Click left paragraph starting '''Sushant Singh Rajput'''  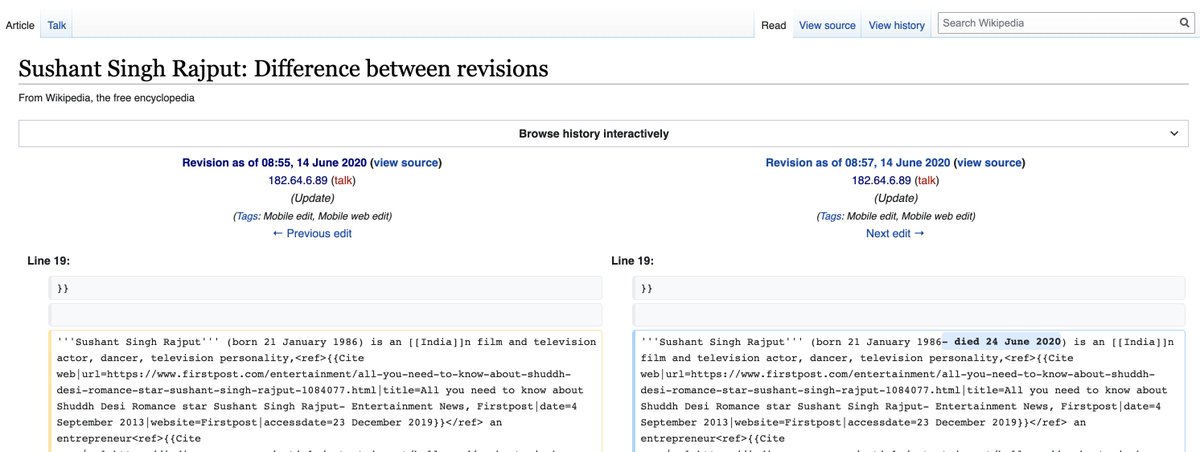325,390
